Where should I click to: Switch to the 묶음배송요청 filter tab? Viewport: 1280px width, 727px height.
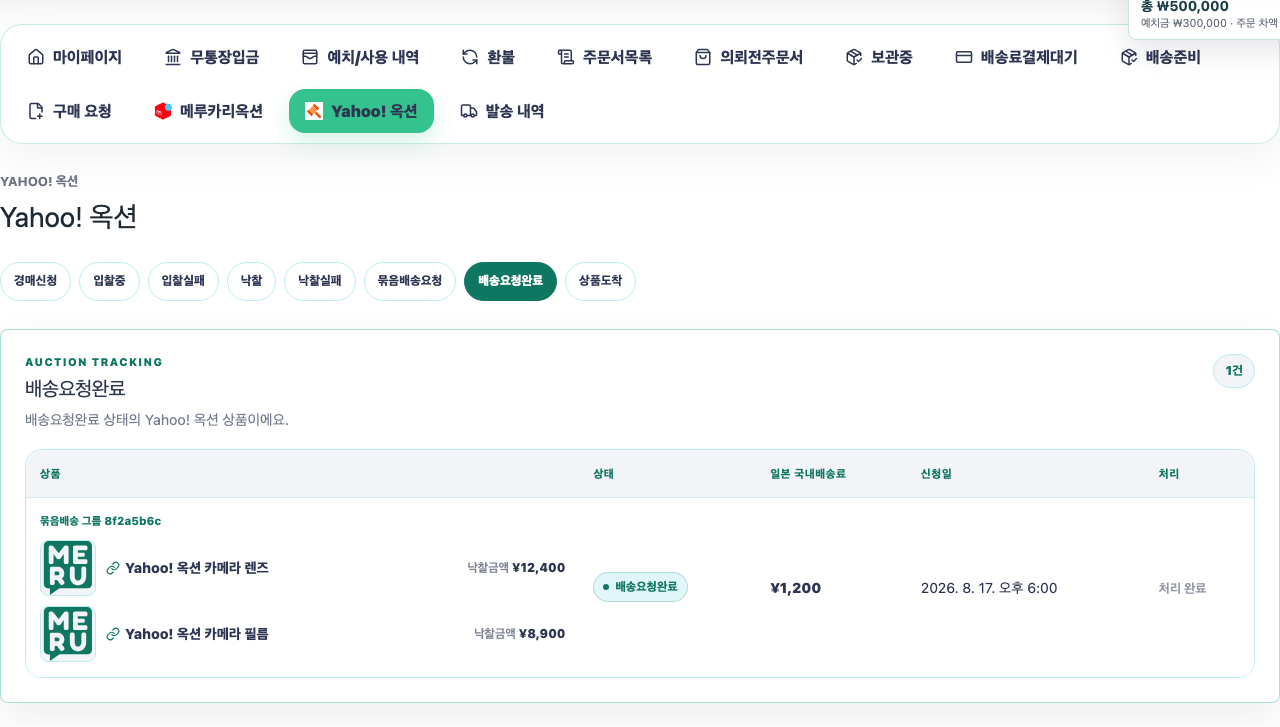pyautogui.click(x=410, y=281)
